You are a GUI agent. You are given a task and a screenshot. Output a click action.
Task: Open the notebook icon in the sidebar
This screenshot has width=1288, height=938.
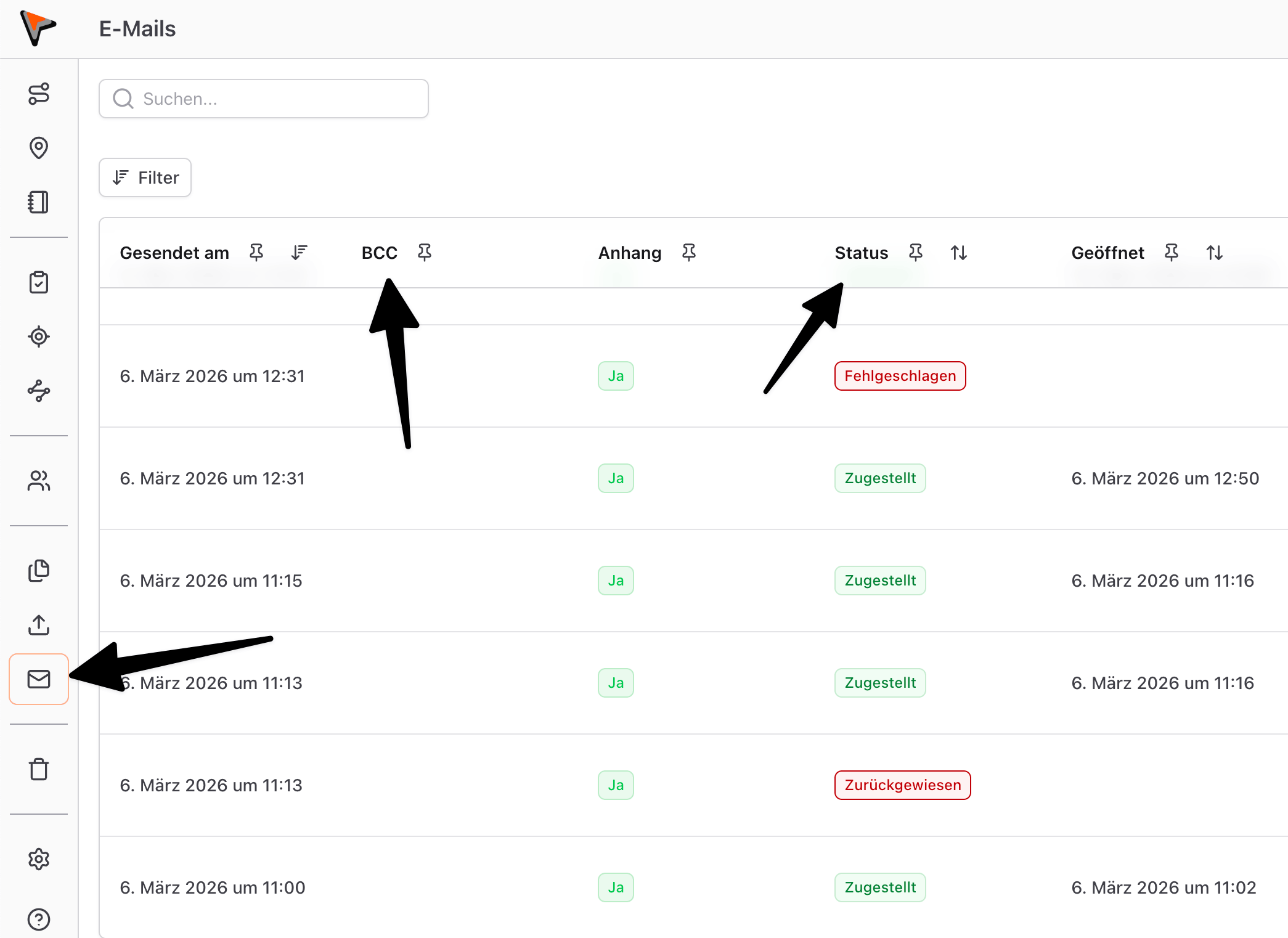[38, 202]
